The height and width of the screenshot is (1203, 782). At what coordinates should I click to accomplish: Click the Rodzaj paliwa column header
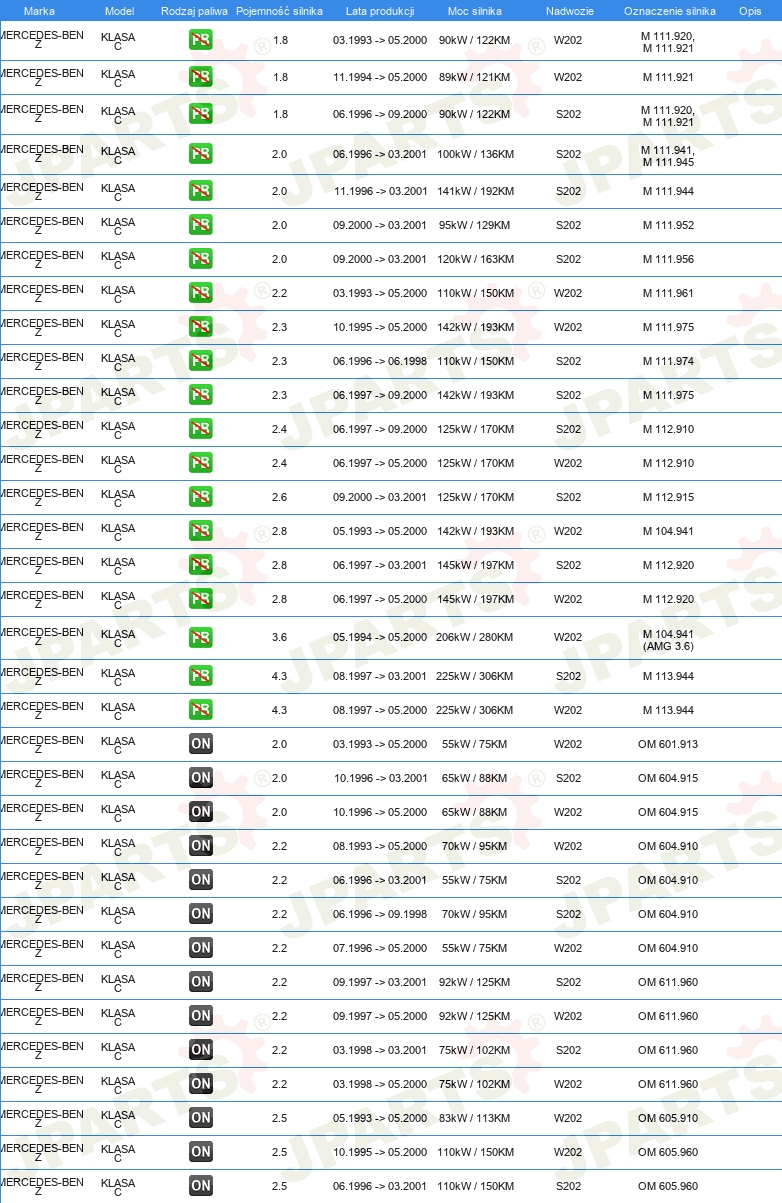[x=194, y=11]
